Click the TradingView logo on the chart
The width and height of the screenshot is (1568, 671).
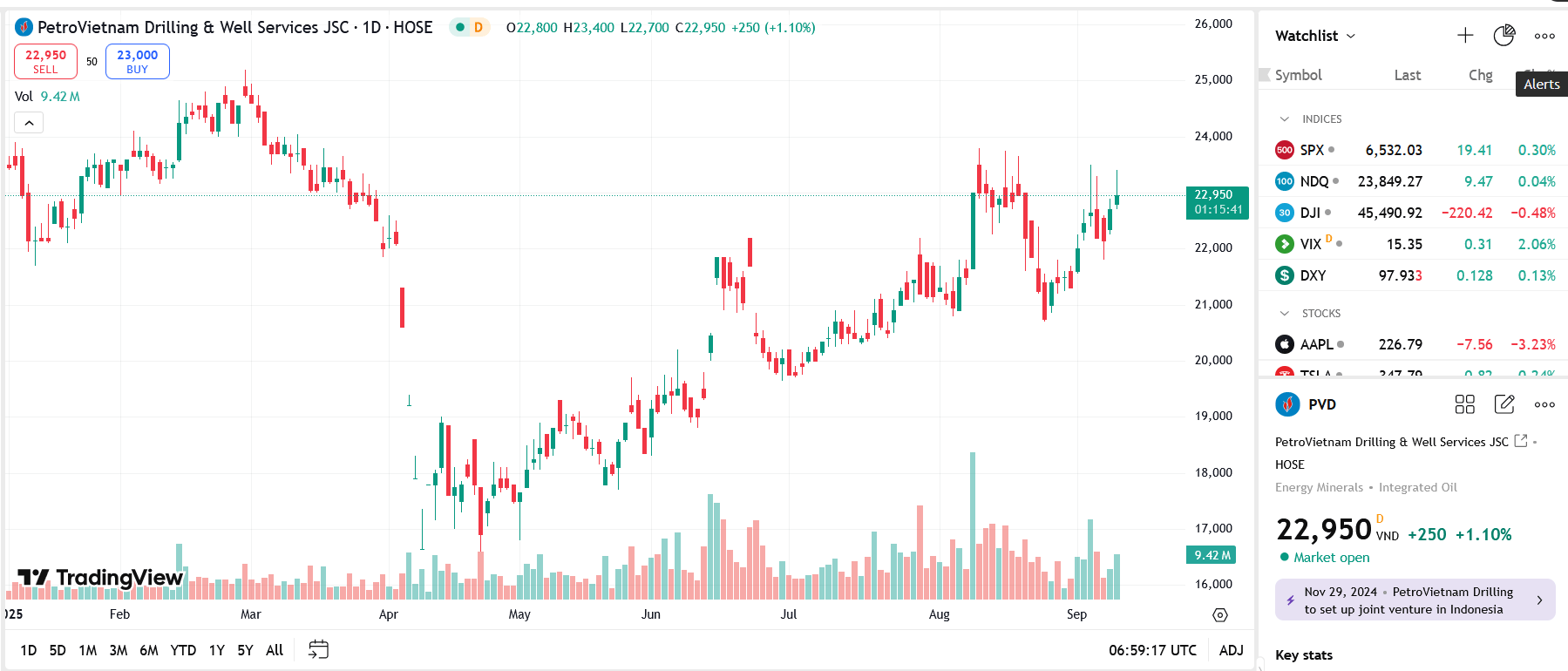tap(100, 578)
